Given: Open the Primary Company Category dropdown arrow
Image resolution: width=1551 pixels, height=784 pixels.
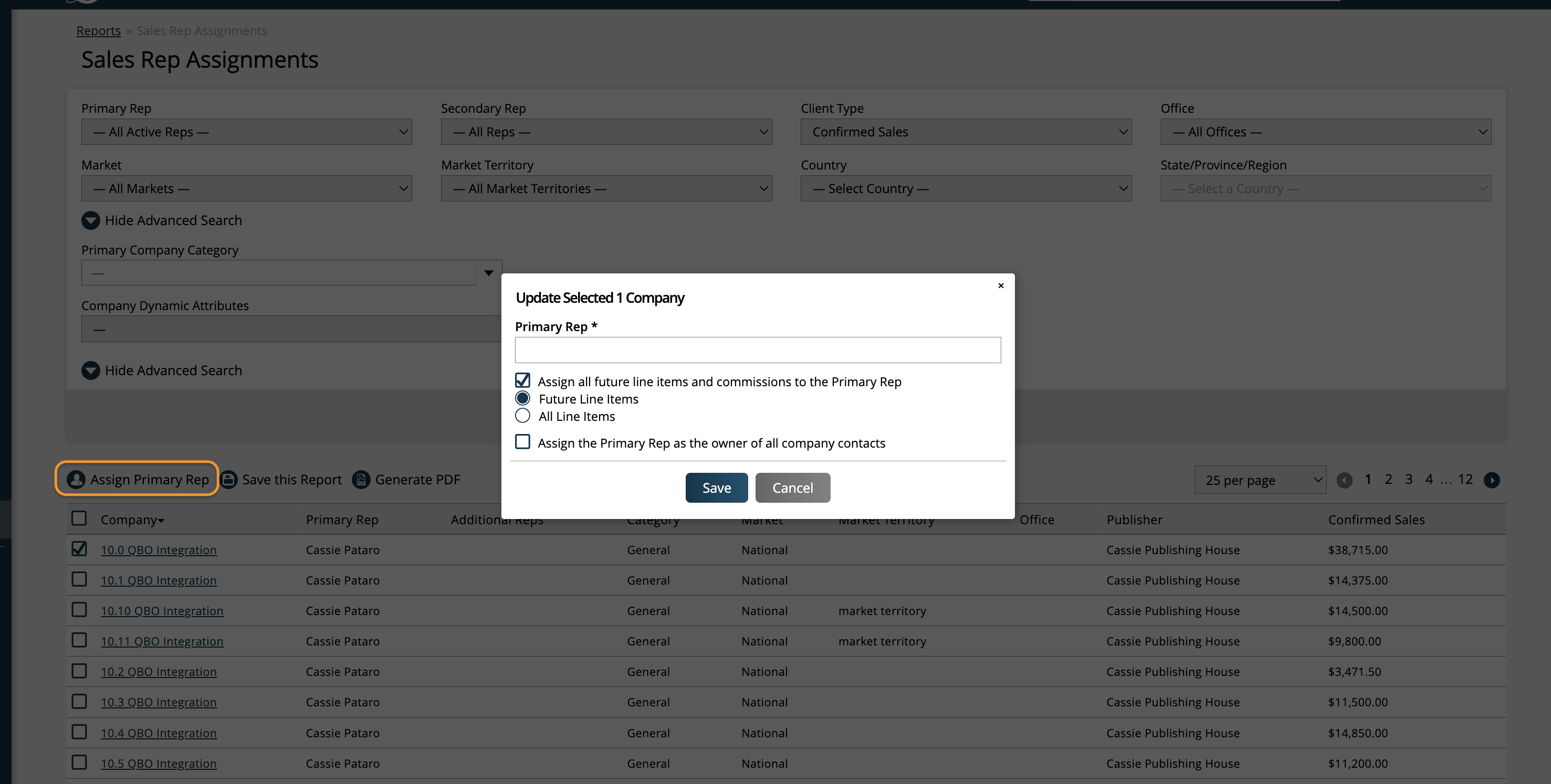Looking at the screenshot, I should pyautogui.click(x=488, y=272).
